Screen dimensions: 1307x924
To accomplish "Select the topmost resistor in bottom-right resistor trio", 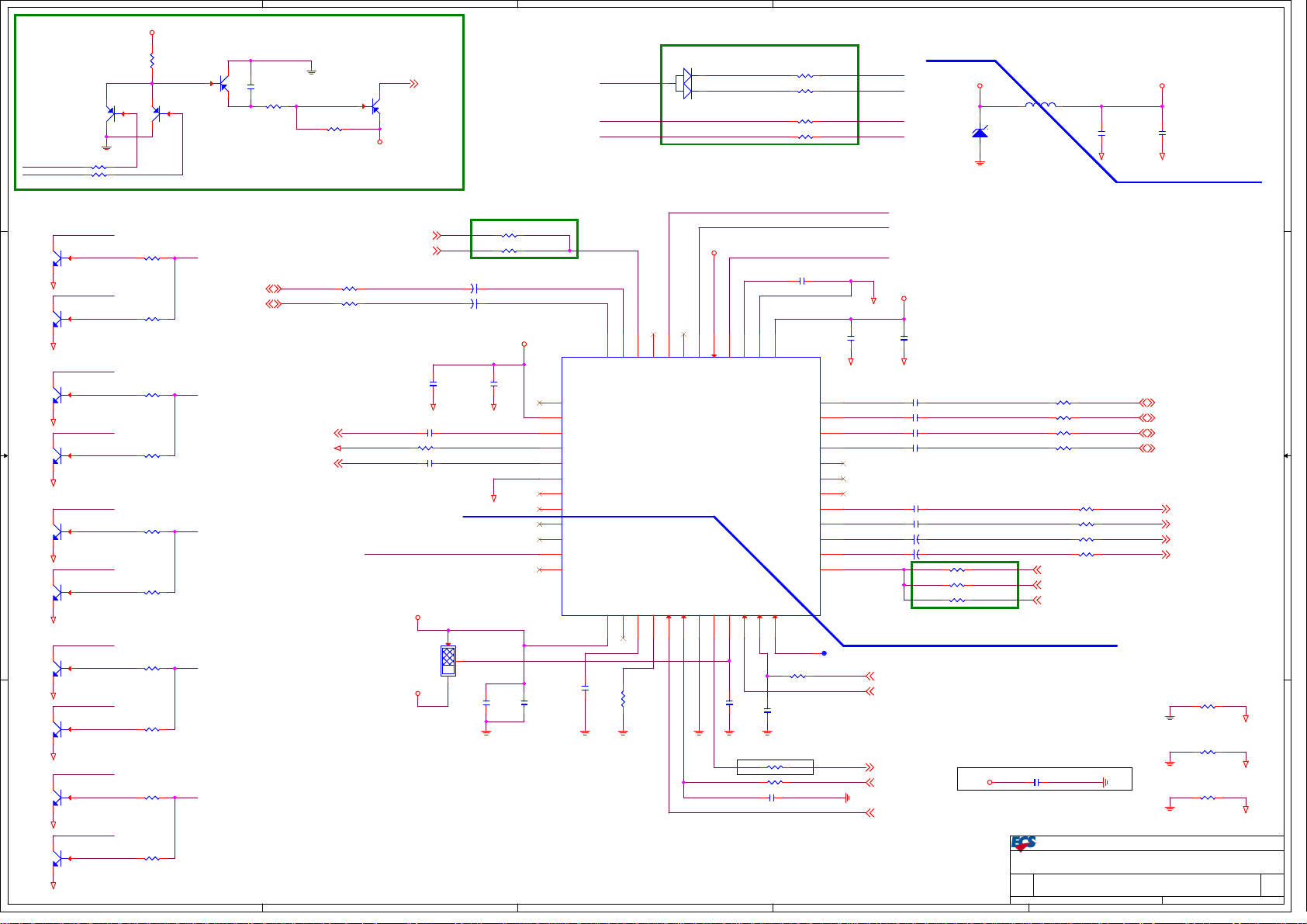I will pyautogui.click(x=1208, y=707).
